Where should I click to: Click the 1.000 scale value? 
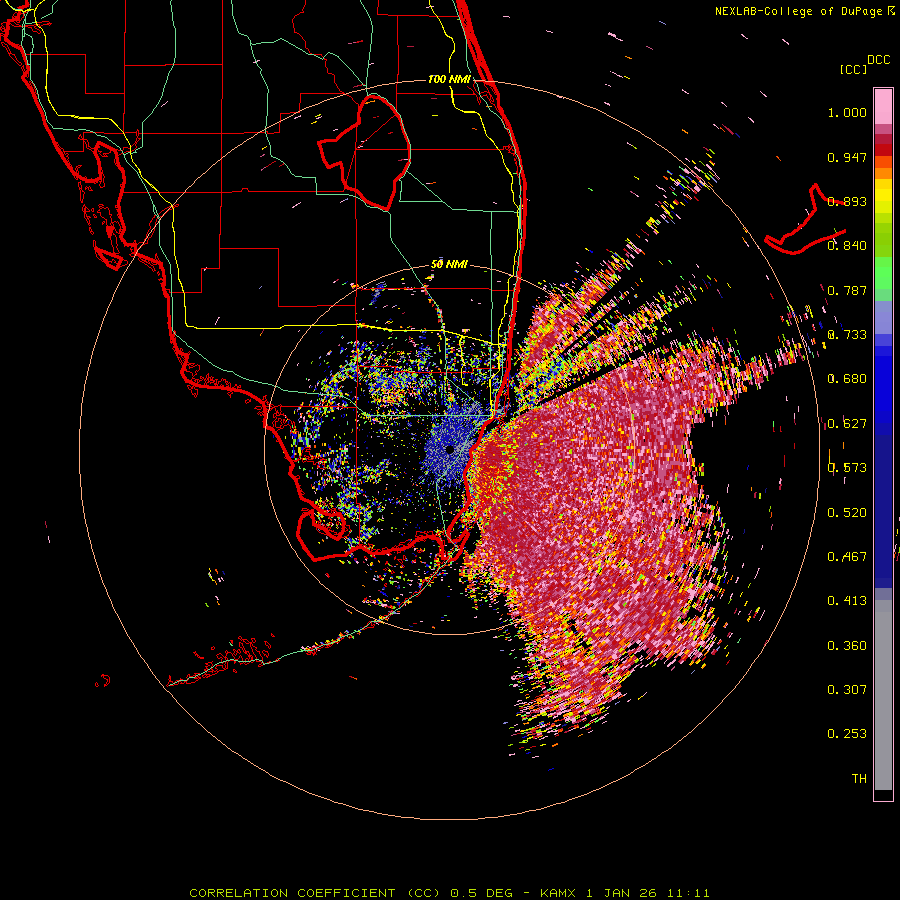[x=847, y=113]
